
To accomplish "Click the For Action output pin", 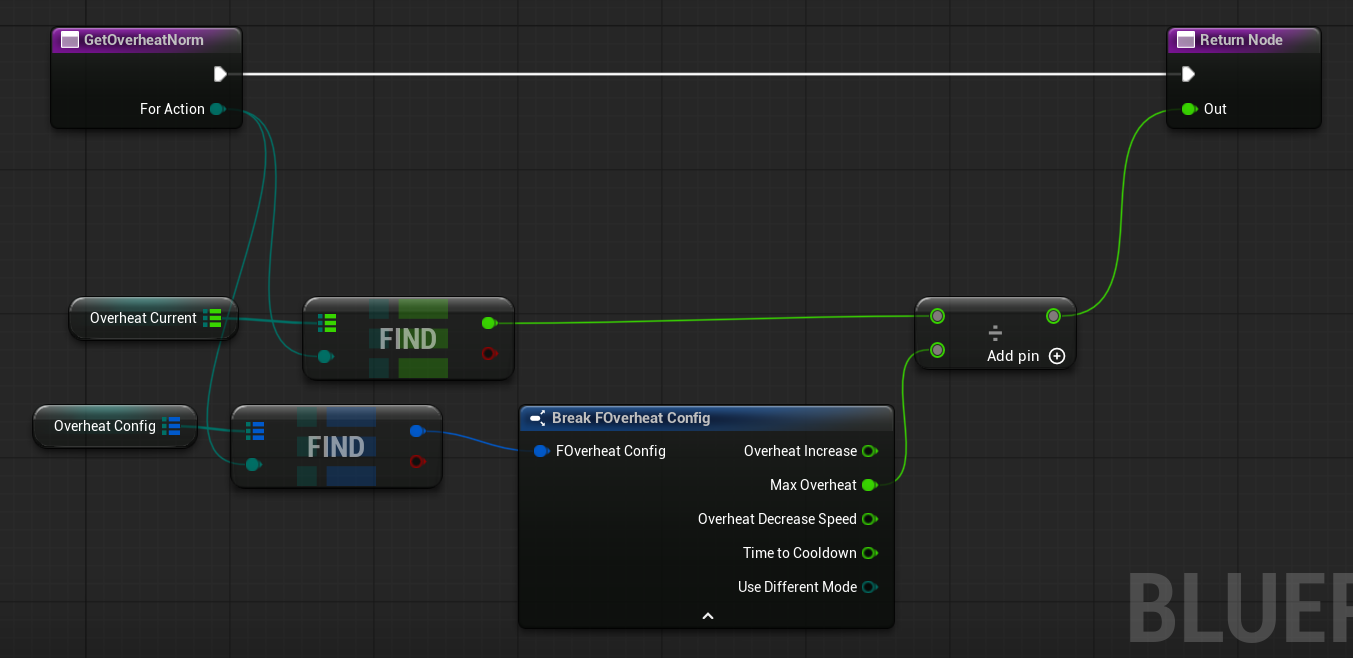I will pyautogui.click(x=216, y=109).
